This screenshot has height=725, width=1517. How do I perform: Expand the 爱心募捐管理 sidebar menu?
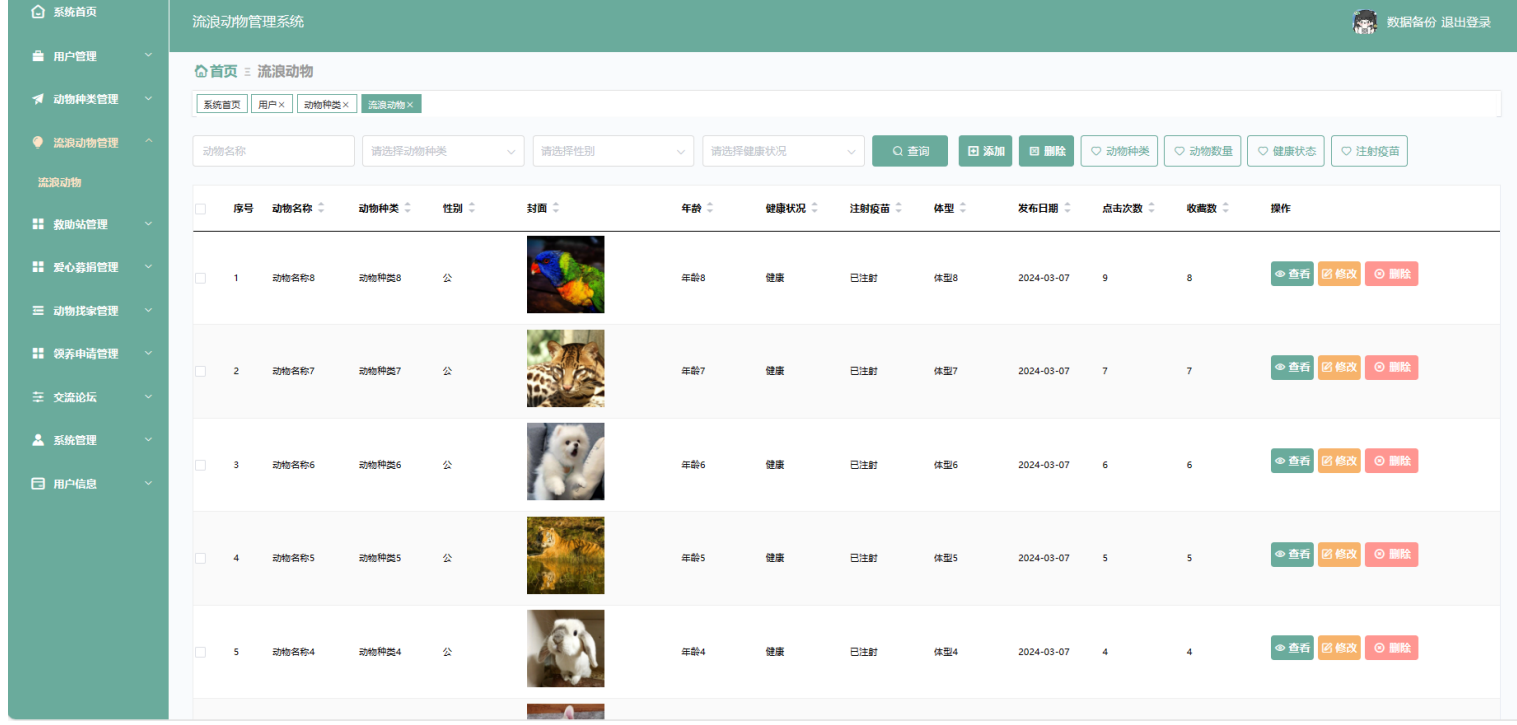tap(148, 267)
